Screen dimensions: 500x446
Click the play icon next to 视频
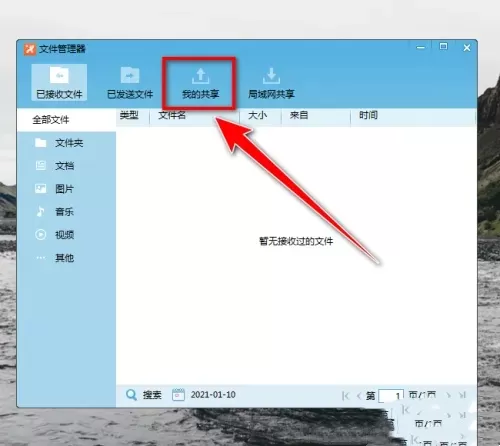[41, 235]
